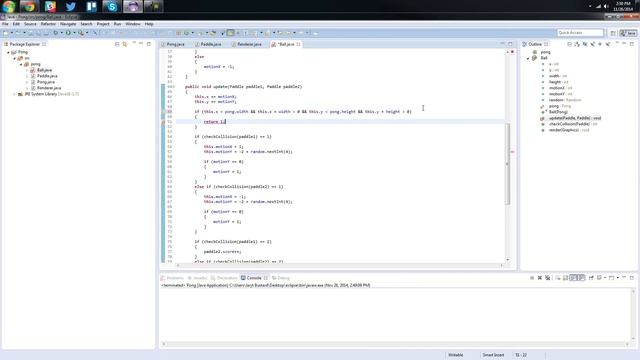Open the Refactor menu
640x360 pixels.
point(48,24)
